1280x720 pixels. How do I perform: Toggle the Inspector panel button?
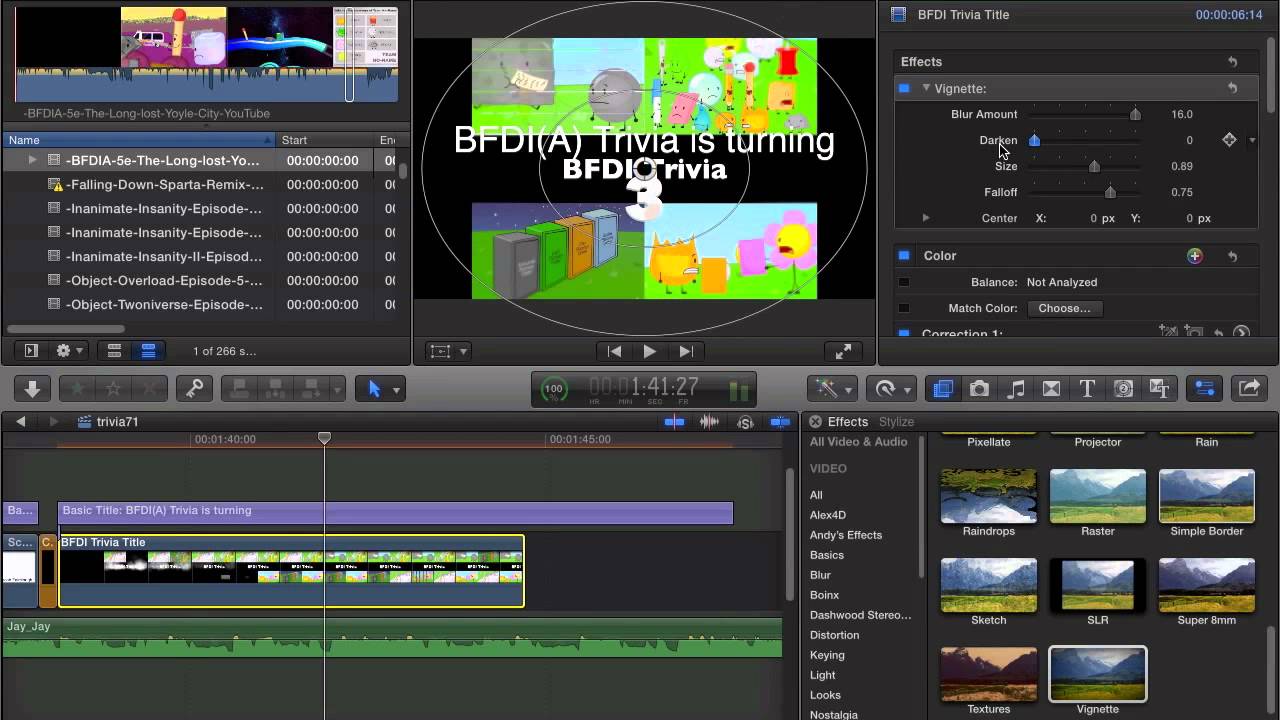1205,389
